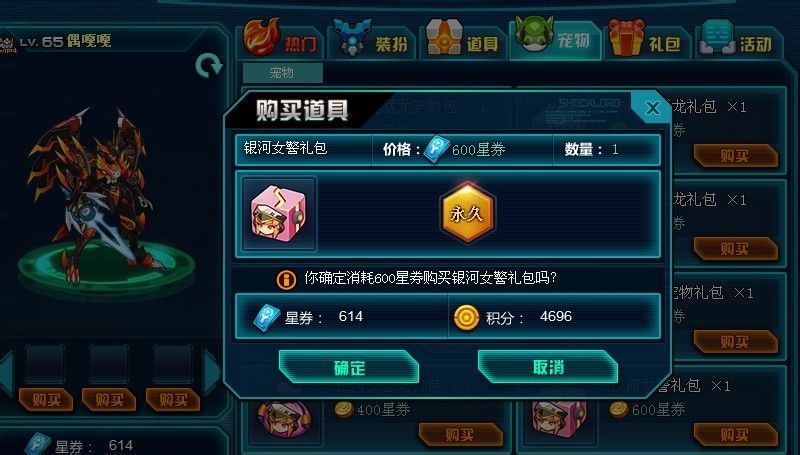This screenshot has width=800, height=455.
Task: Click the blue 星券 ticket icon in balance bar
Action: coord(267,317)
